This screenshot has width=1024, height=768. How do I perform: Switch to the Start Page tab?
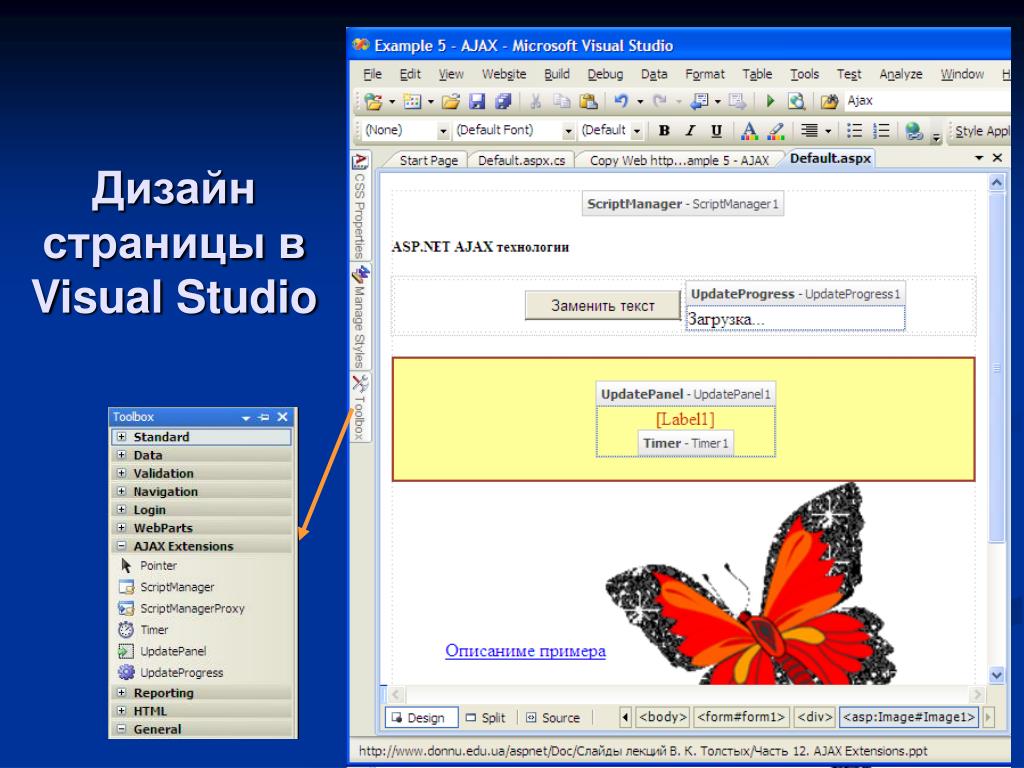click(428, 160)
